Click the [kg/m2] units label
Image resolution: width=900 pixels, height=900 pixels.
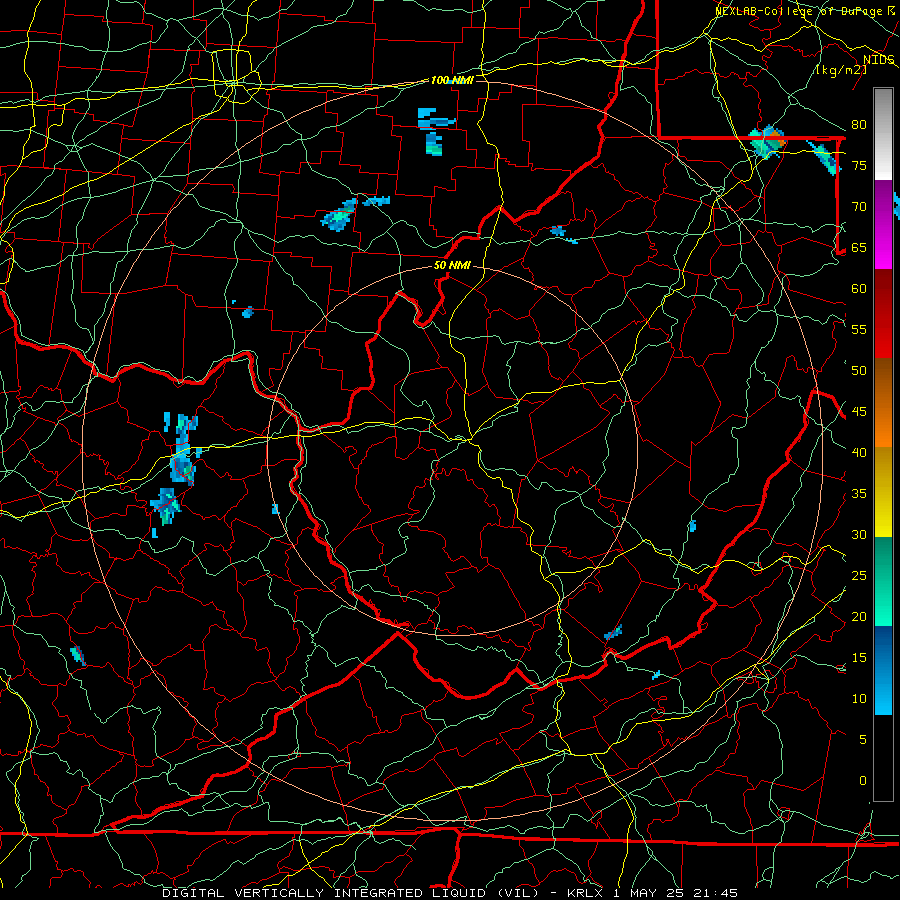841,70
